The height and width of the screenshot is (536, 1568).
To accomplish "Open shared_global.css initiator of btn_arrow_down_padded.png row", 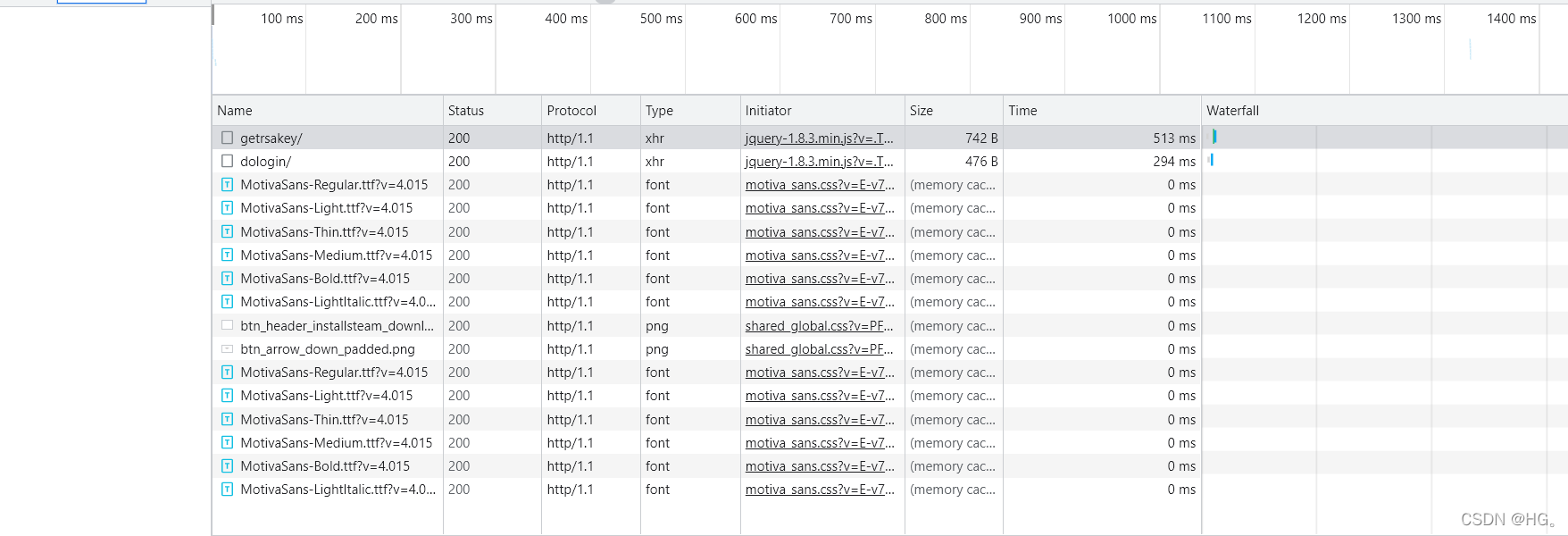I will click(819, 349).
